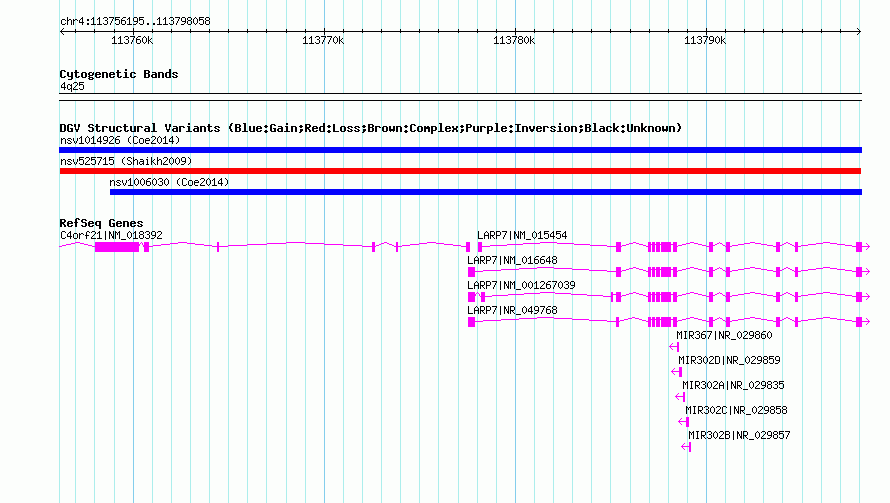890x503 pixels.
Task: Click the DGV Structural Variants track title
Action: click(371, 128)
